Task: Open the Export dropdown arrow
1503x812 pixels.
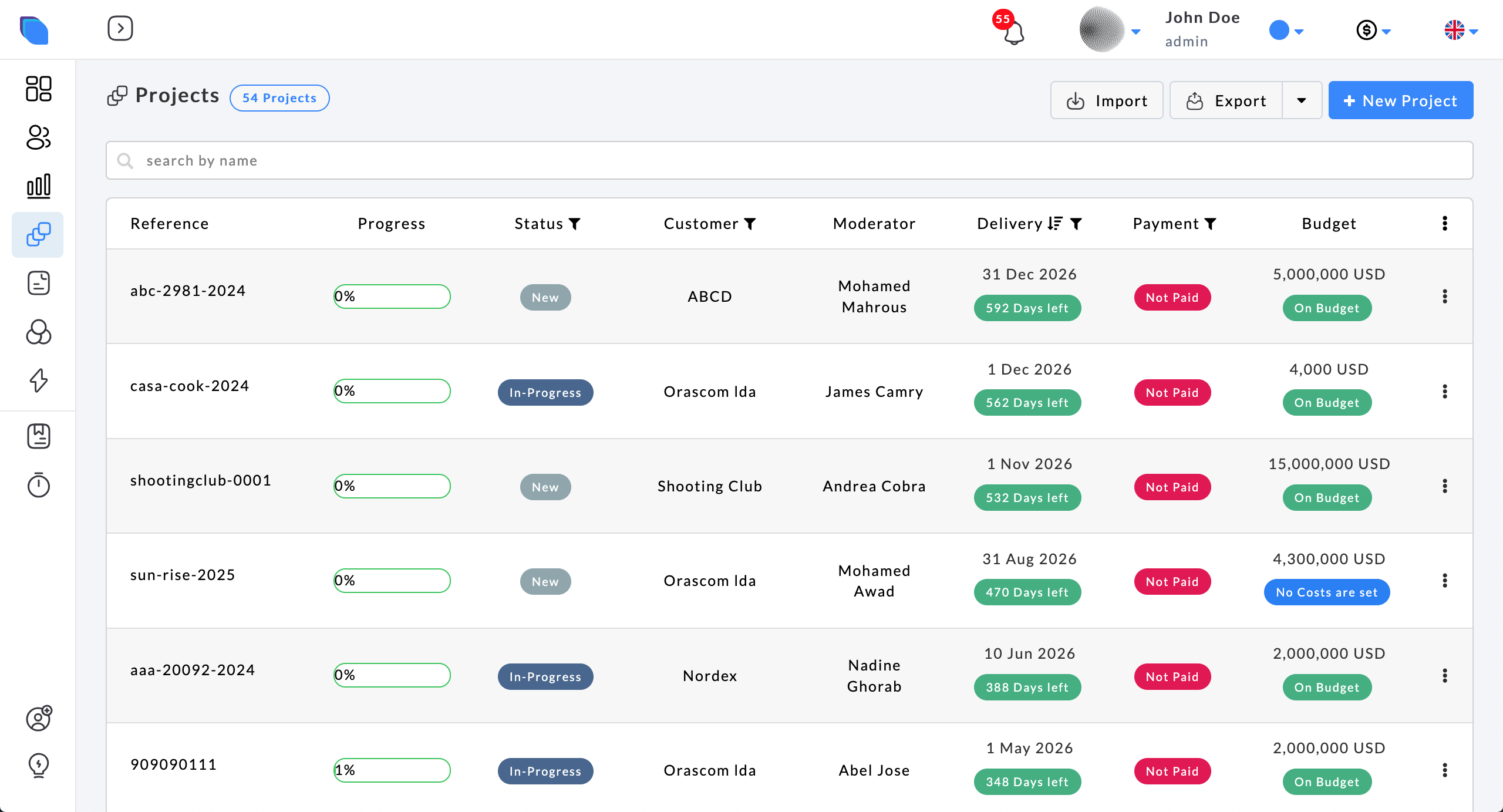Action: coord(1301,100)
